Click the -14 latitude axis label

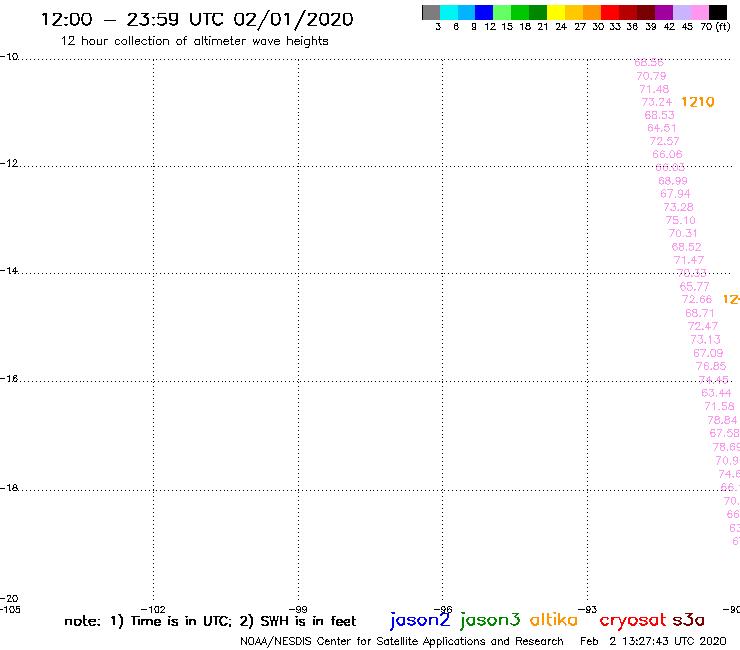(x=9, y=270)
